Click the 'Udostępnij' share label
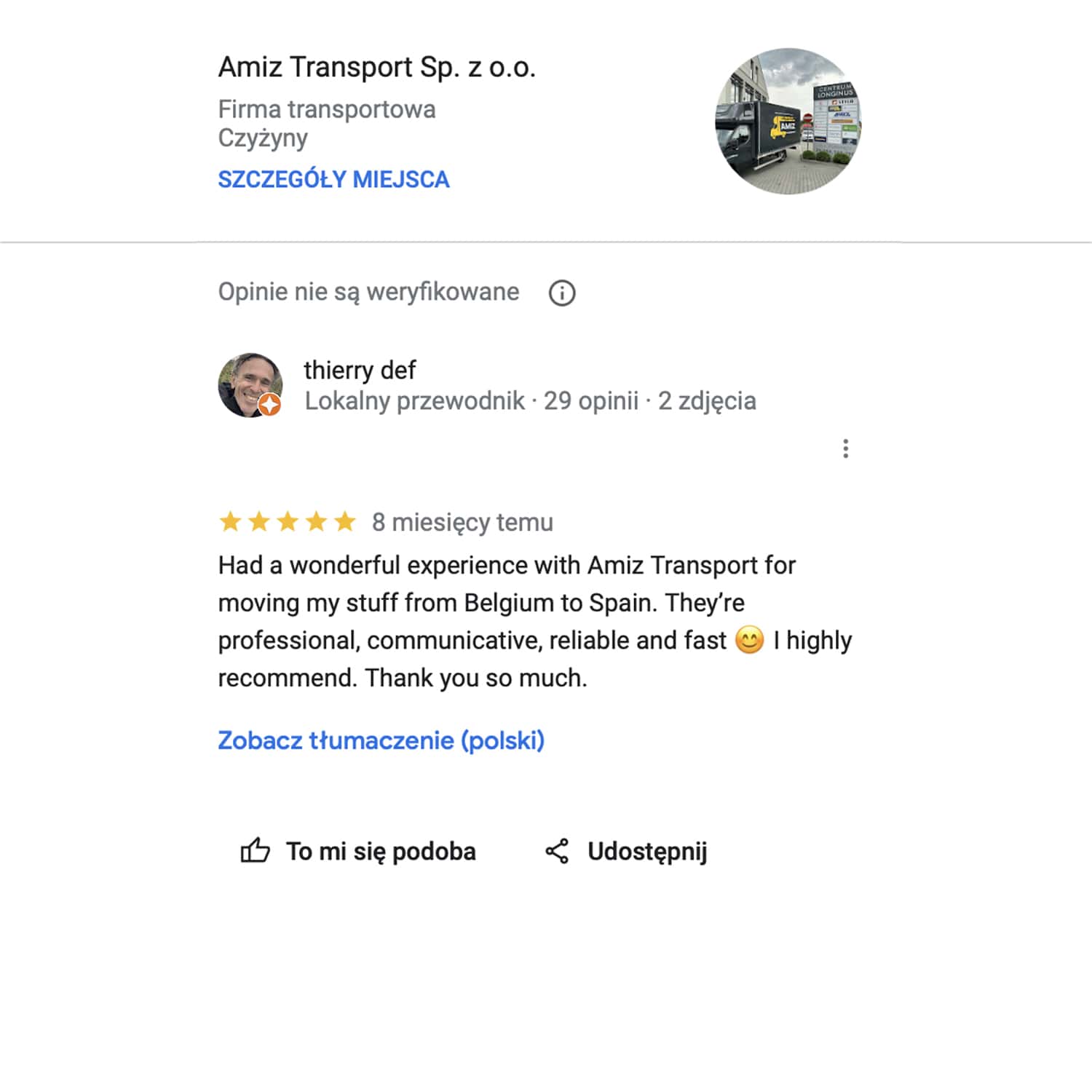The image size is (1092, 1092). (x=647, y=851)
